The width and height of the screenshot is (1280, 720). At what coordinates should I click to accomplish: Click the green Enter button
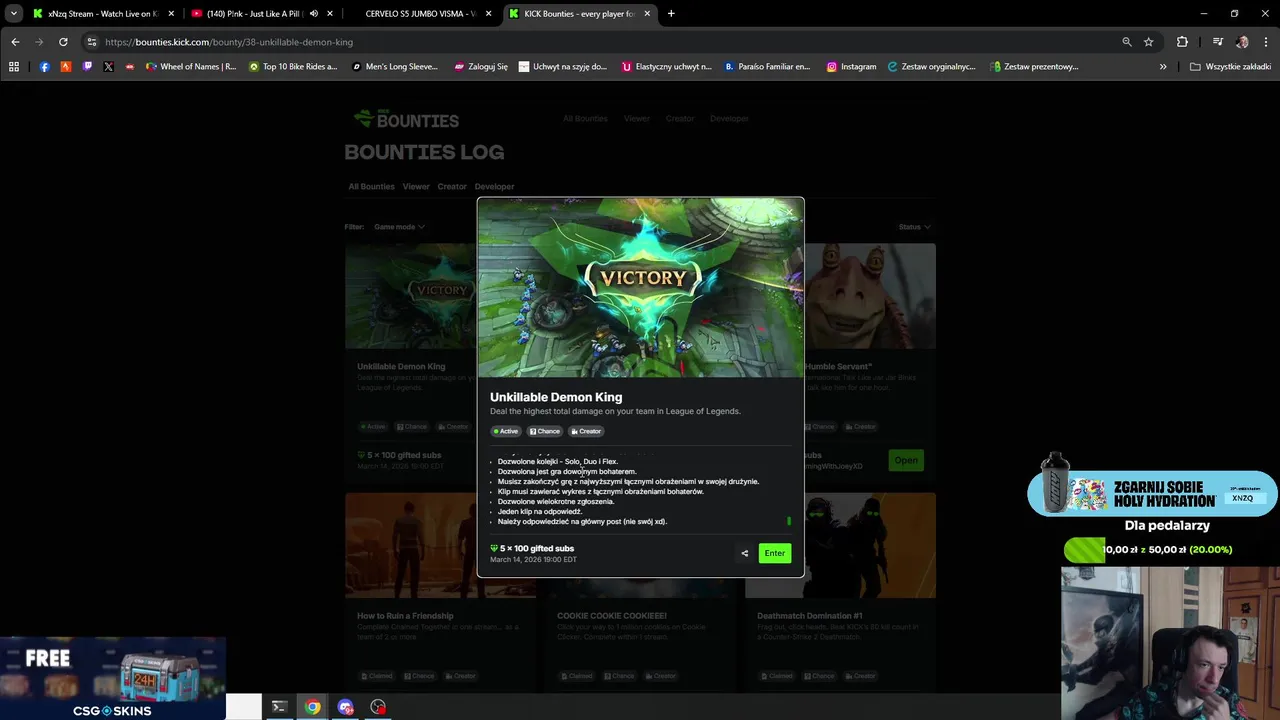(775, 553)
